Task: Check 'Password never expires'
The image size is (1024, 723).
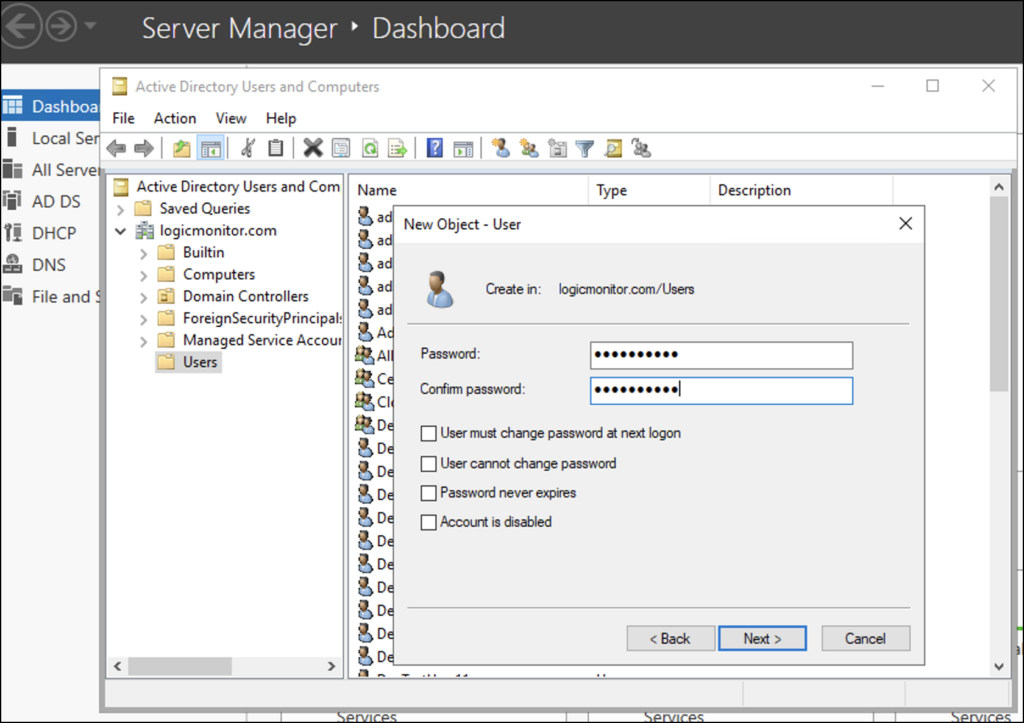Action: pyautogui.click(x=428, y=492)
